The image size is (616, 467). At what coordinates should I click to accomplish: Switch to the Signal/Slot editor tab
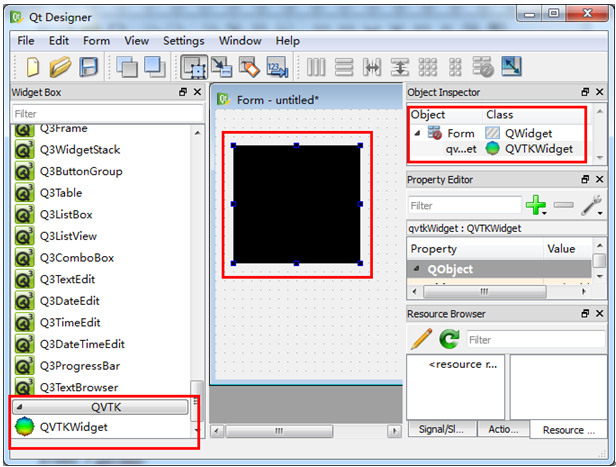point(442,429)
